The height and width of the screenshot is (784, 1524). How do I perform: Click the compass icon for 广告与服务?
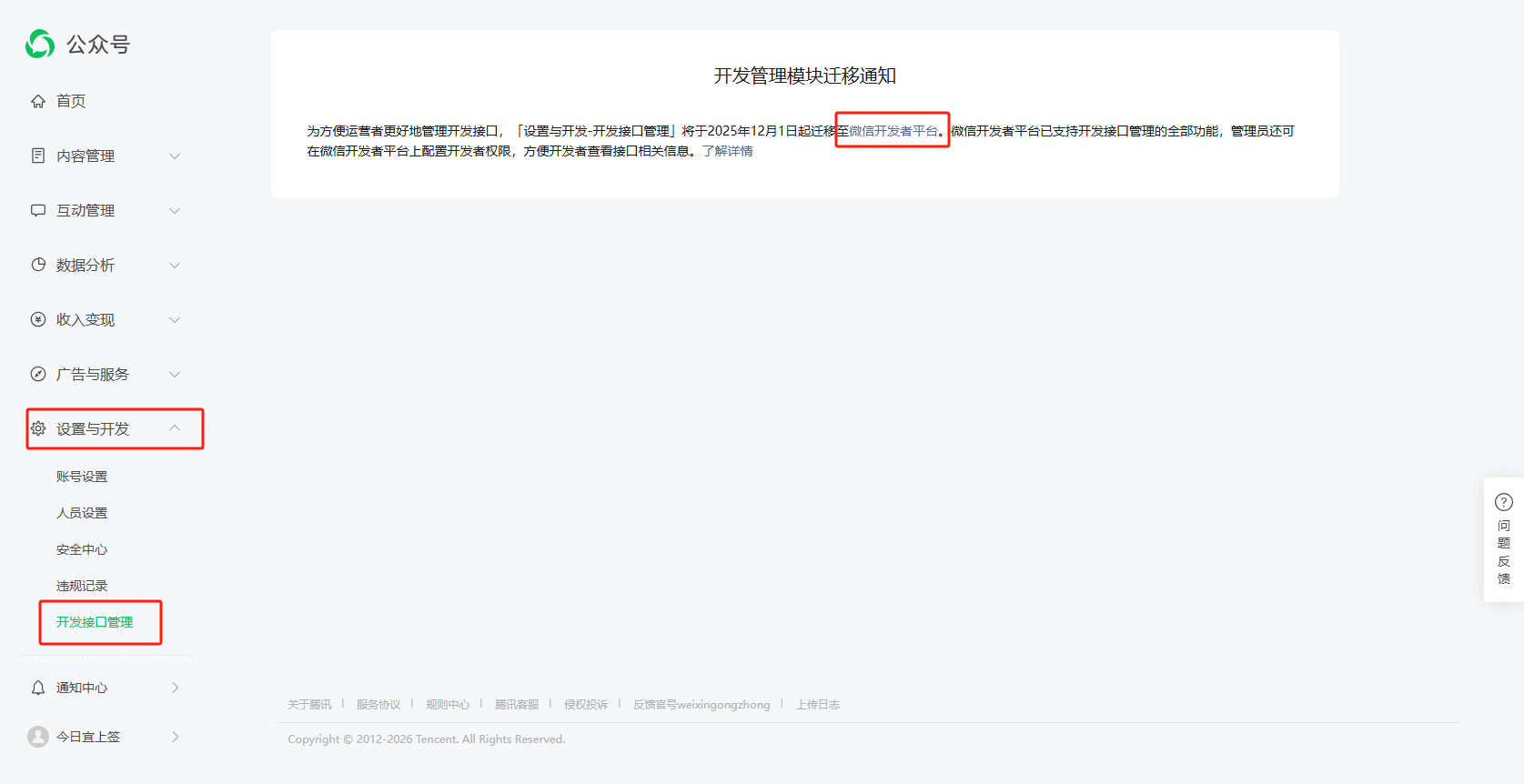pos(38,374)
